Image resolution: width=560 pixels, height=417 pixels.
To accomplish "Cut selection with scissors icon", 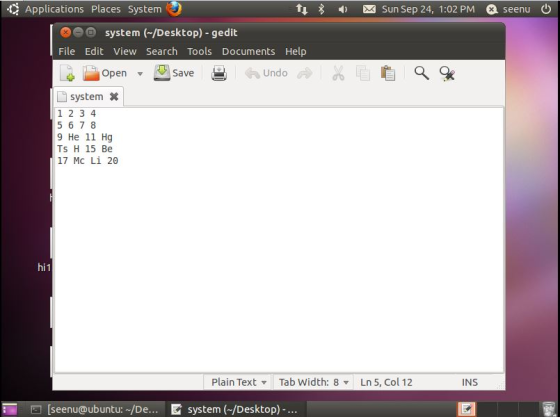I will [338, 73].
